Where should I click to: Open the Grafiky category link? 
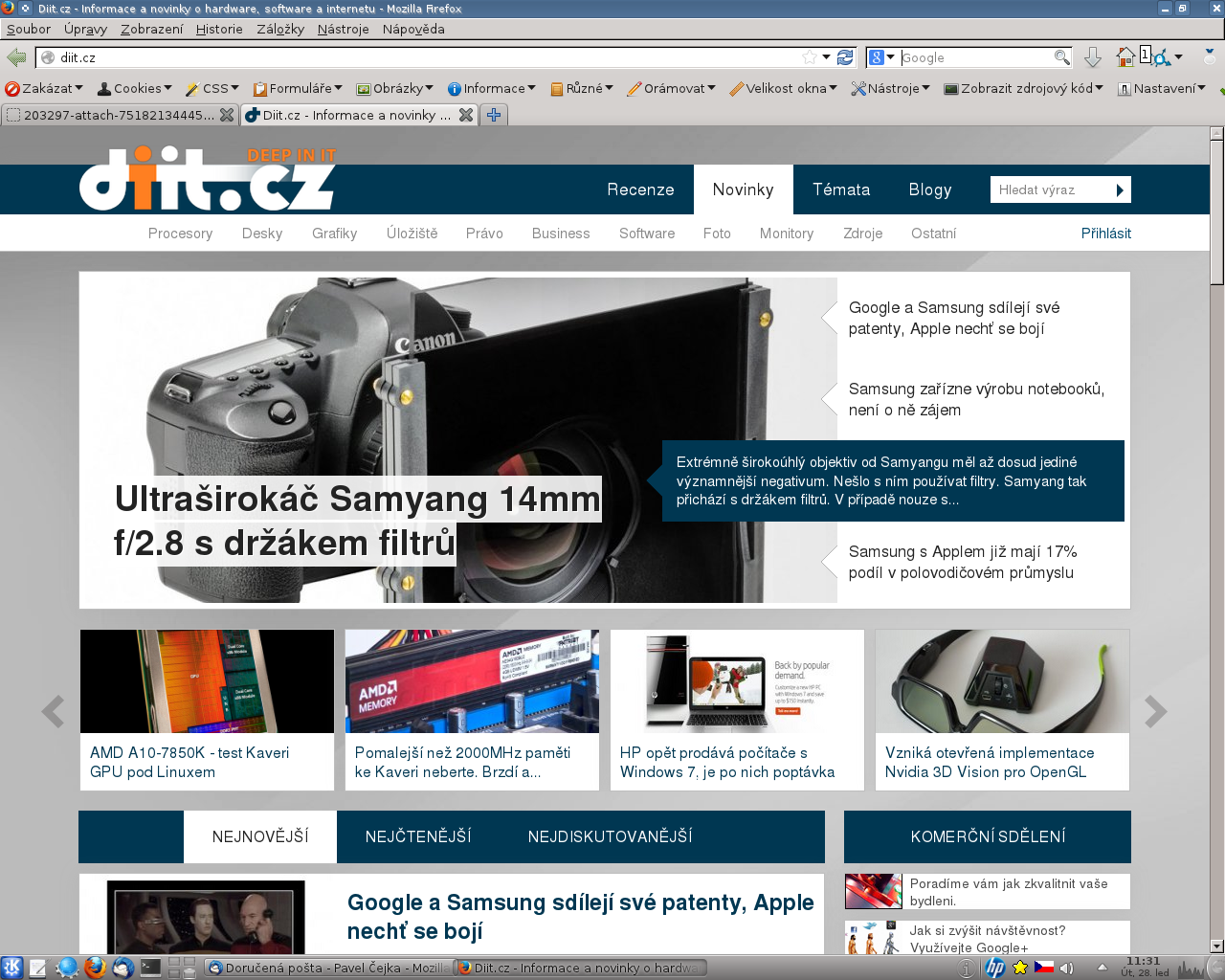[x=334, y=234]
